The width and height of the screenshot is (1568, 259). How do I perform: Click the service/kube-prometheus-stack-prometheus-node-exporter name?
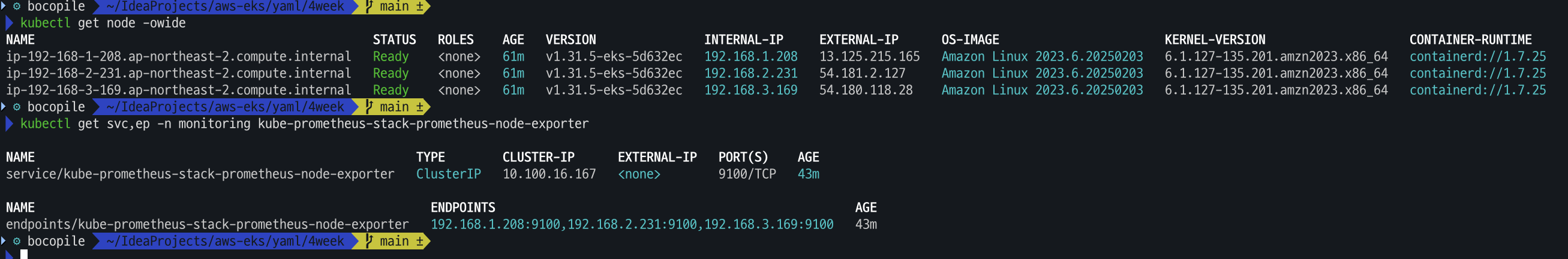[x=200, y=174]
